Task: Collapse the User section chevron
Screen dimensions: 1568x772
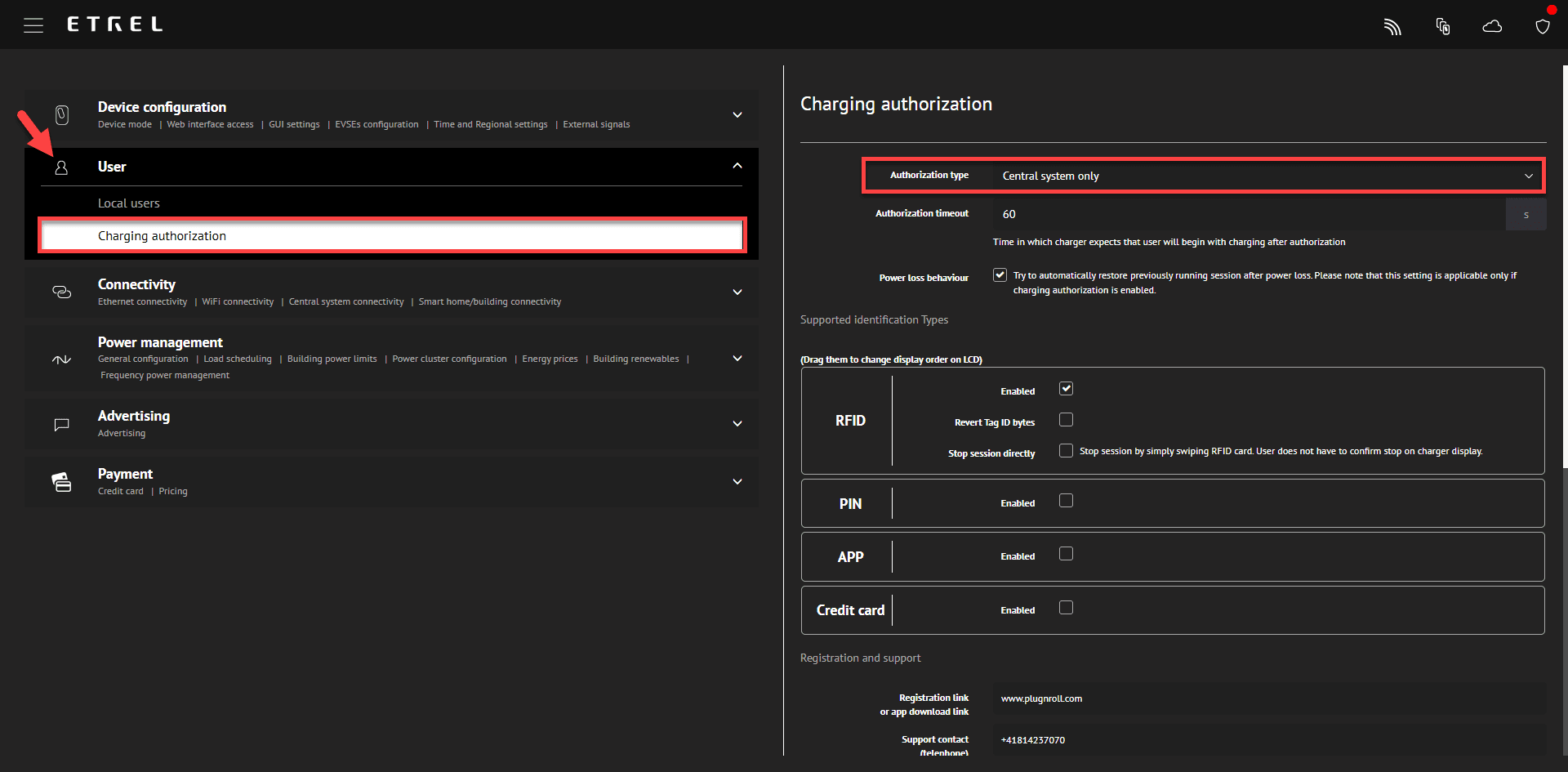Action: (737, 166)
